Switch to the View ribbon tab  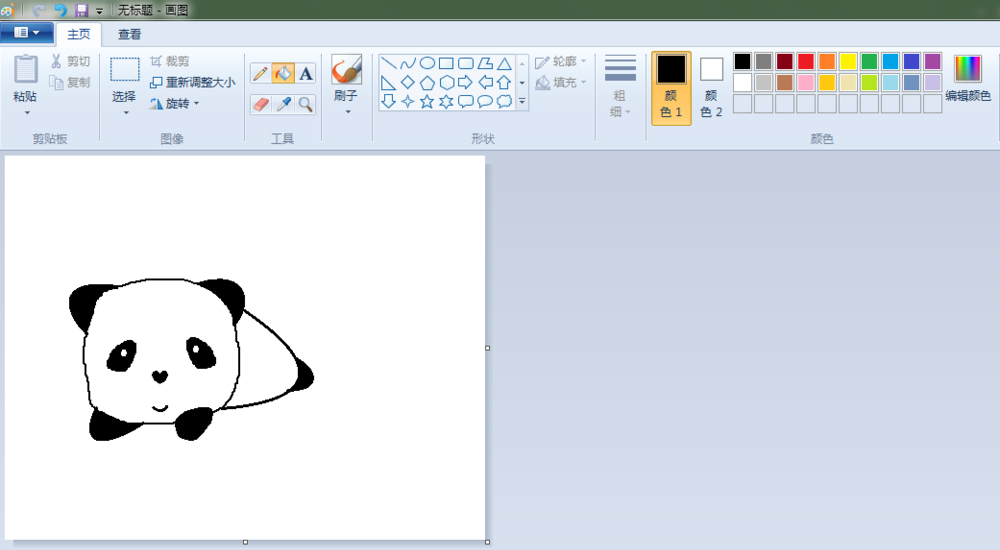click(x=129, y=34)
